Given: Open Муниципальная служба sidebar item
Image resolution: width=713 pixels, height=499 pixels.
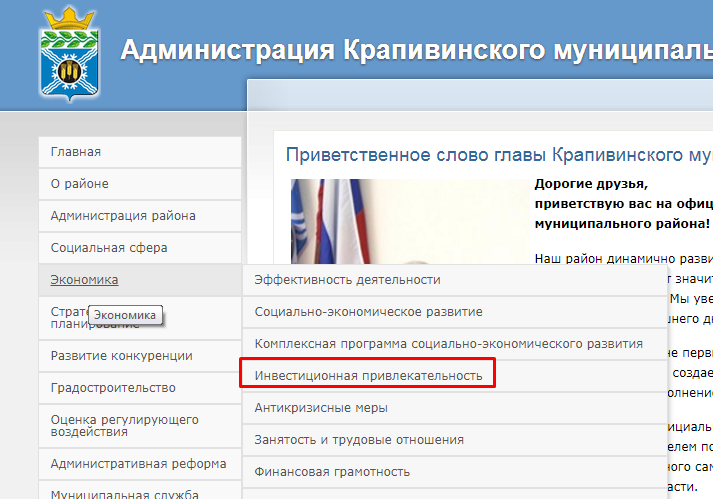Looking at the screenshot, I should [140, 490].
